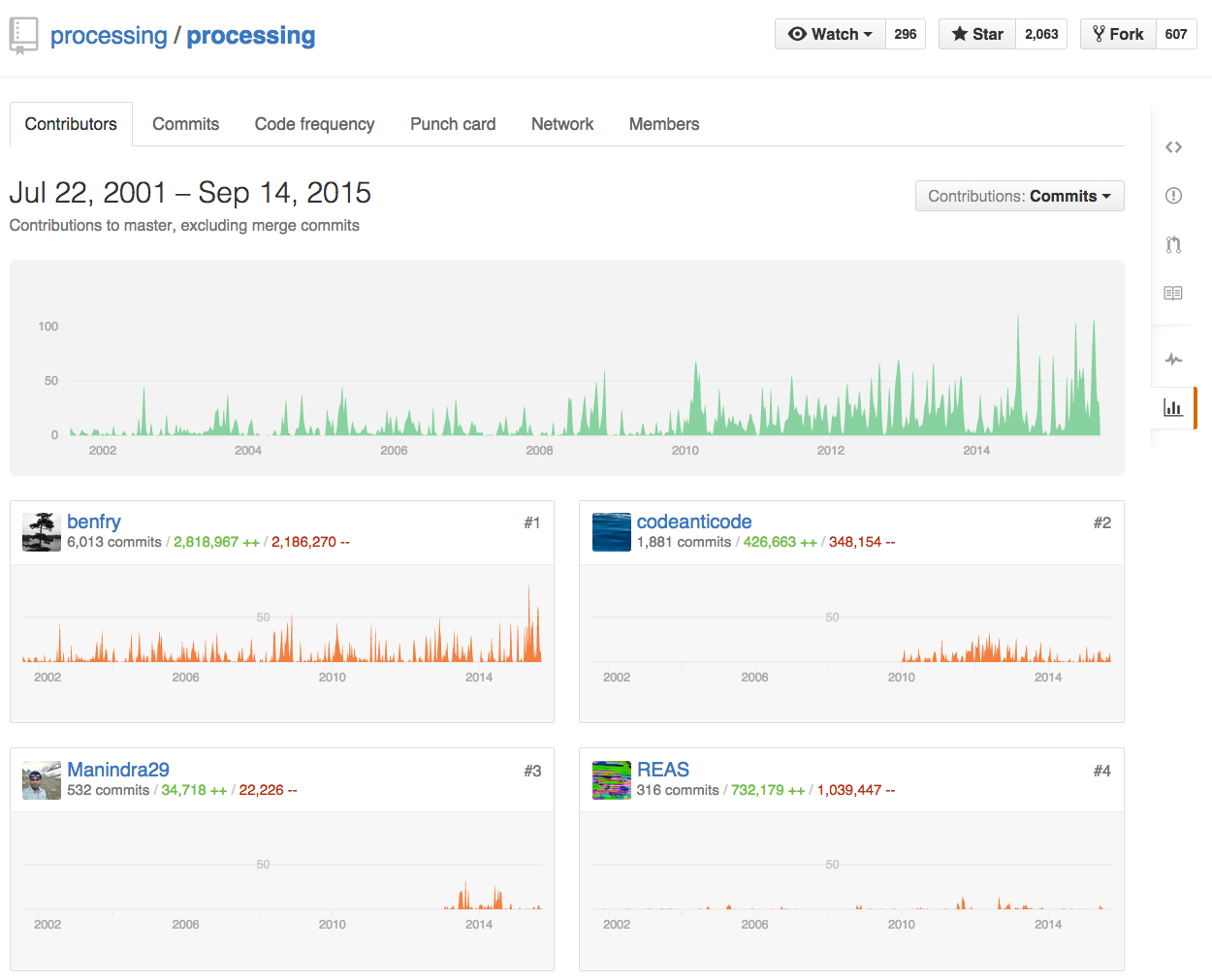The width and height of the screenshot is (1212, 980).
Task: Click REAS's avatar thumbnail
Action: (x=611, y=779)
